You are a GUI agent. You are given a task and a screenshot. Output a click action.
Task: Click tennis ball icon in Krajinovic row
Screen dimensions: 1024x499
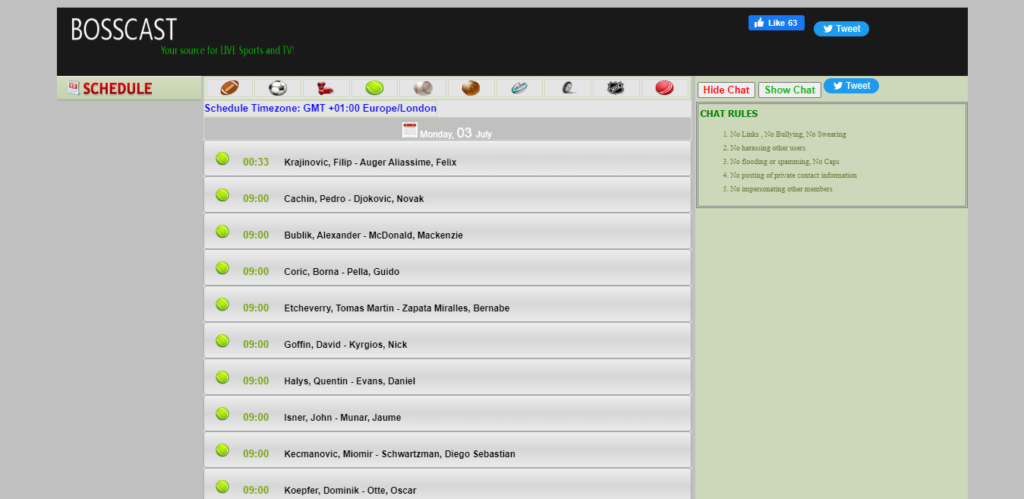pos(223,159)
